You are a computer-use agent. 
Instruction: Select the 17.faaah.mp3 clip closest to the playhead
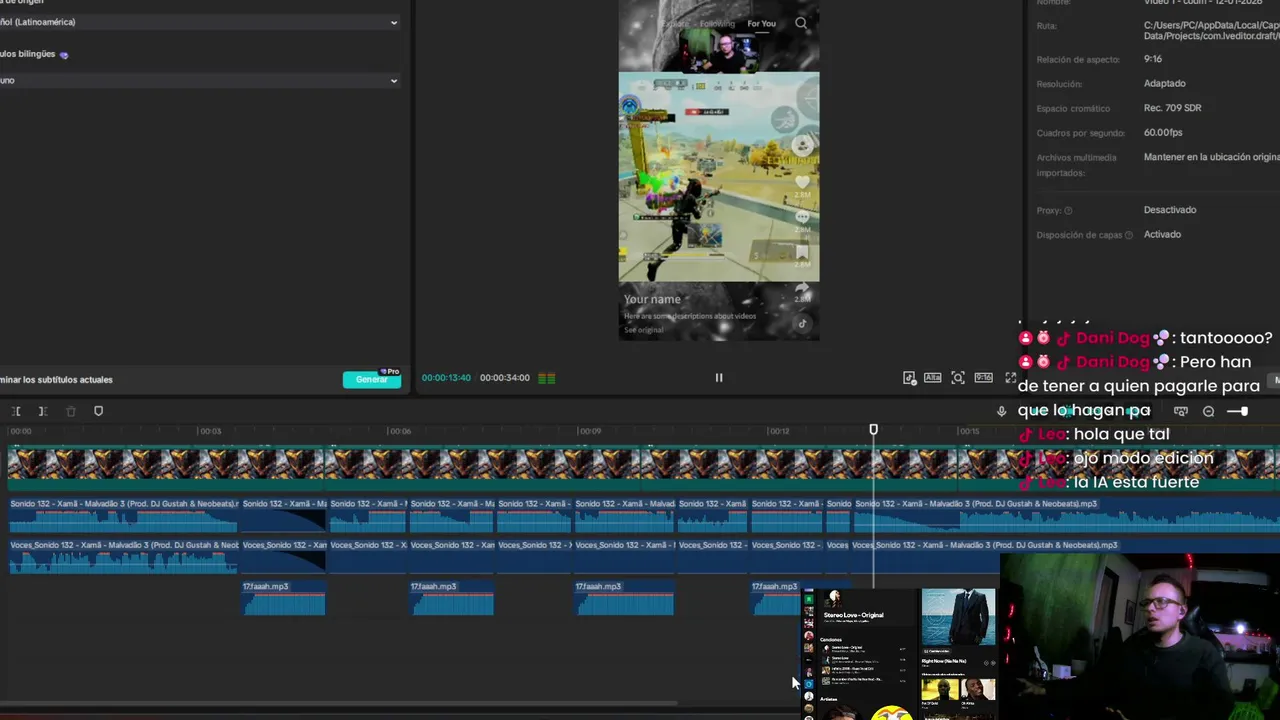pos(776,598)
